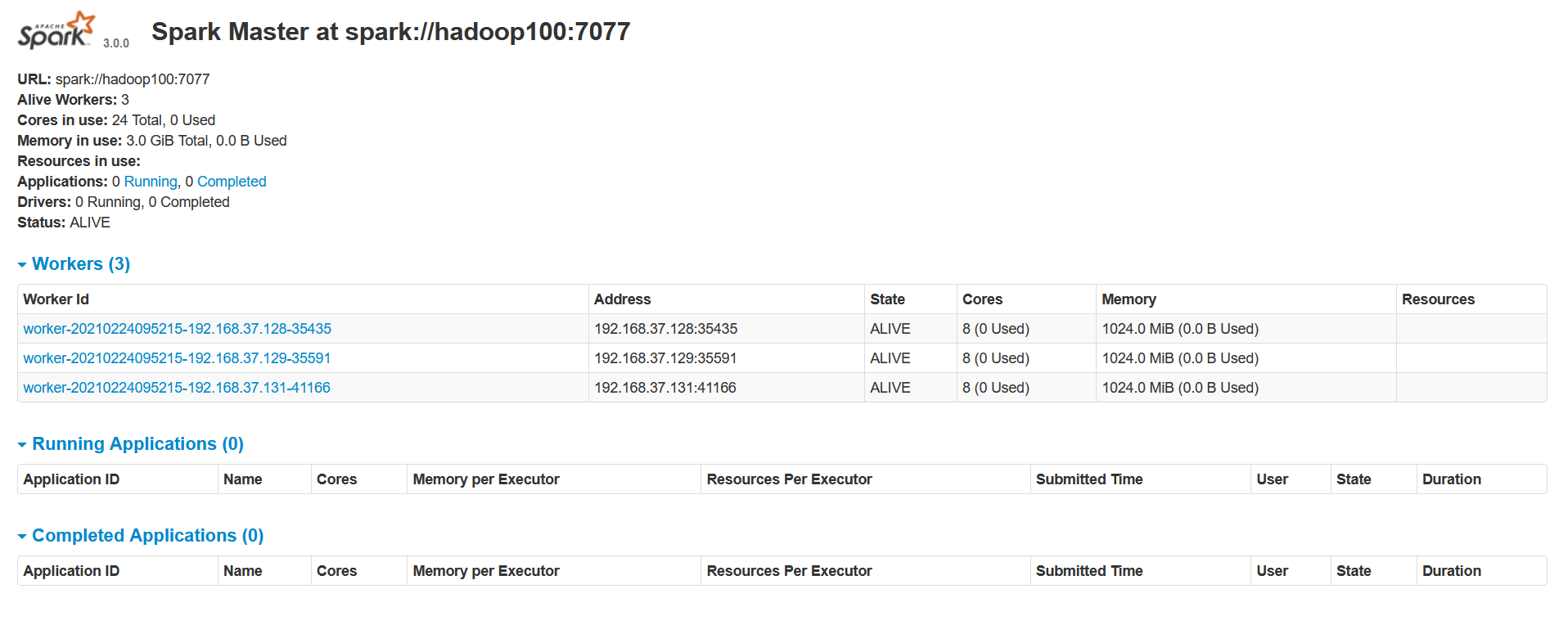Open the Running applications link

click(151, 182)
